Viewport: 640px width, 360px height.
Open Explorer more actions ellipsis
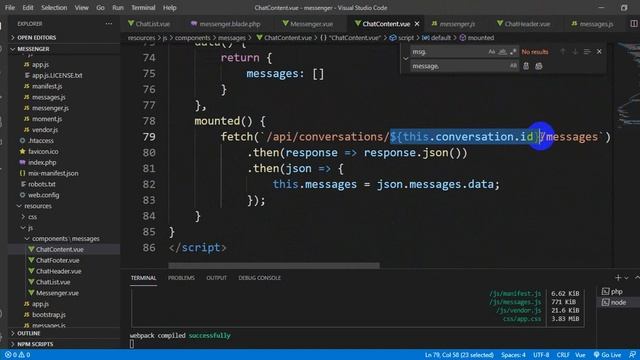coord(109,24)
